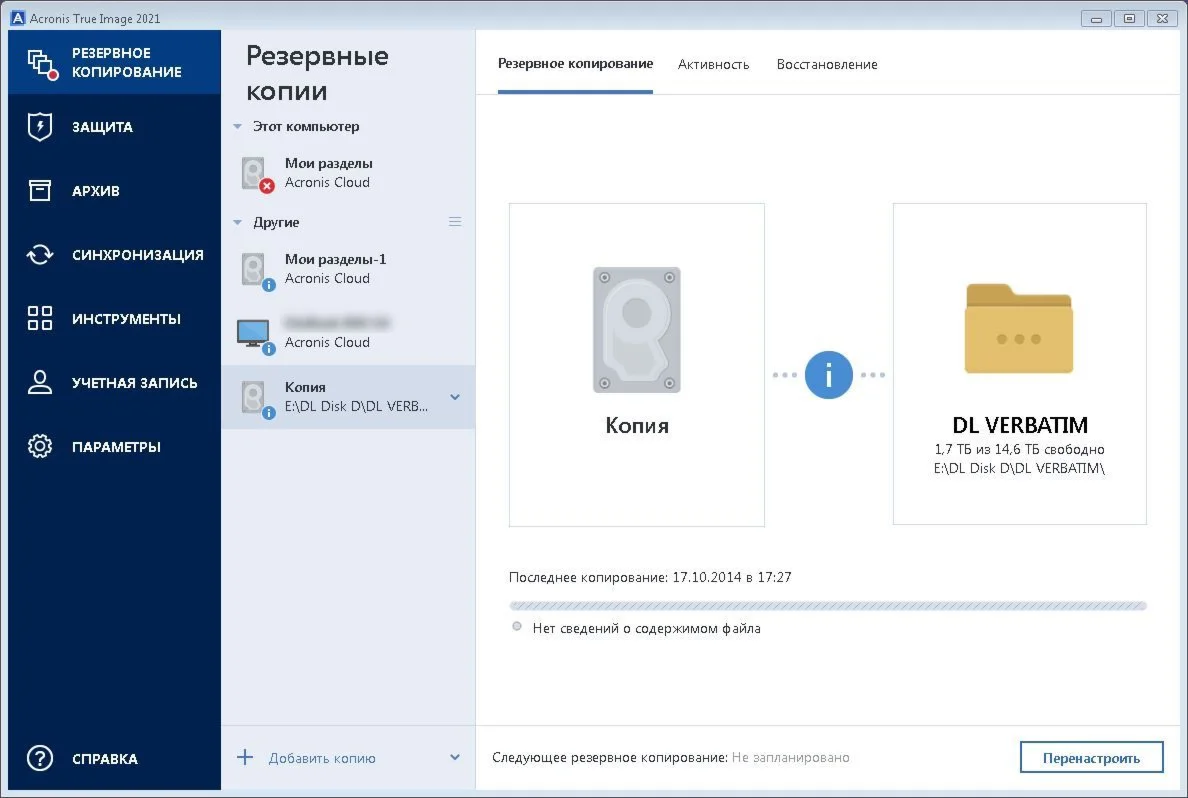The image size is (1188, 798).
Task: Click the blue info circle between source and destination
Action: 828,374
